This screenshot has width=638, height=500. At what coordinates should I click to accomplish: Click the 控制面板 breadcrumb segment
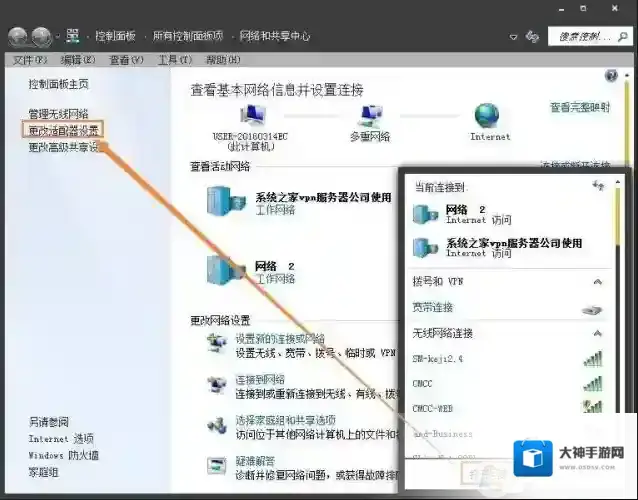pyautogui.click(x=115, y=36)
